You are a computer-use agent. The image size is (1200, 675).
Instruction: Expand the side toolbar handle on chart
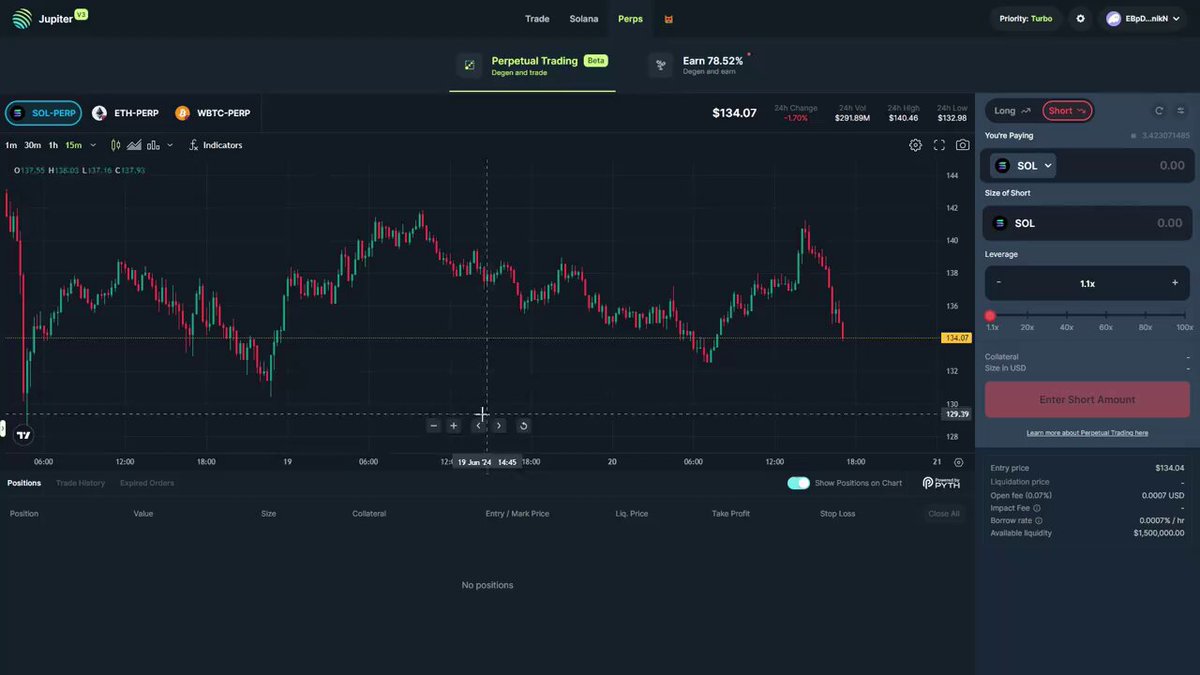2,429
